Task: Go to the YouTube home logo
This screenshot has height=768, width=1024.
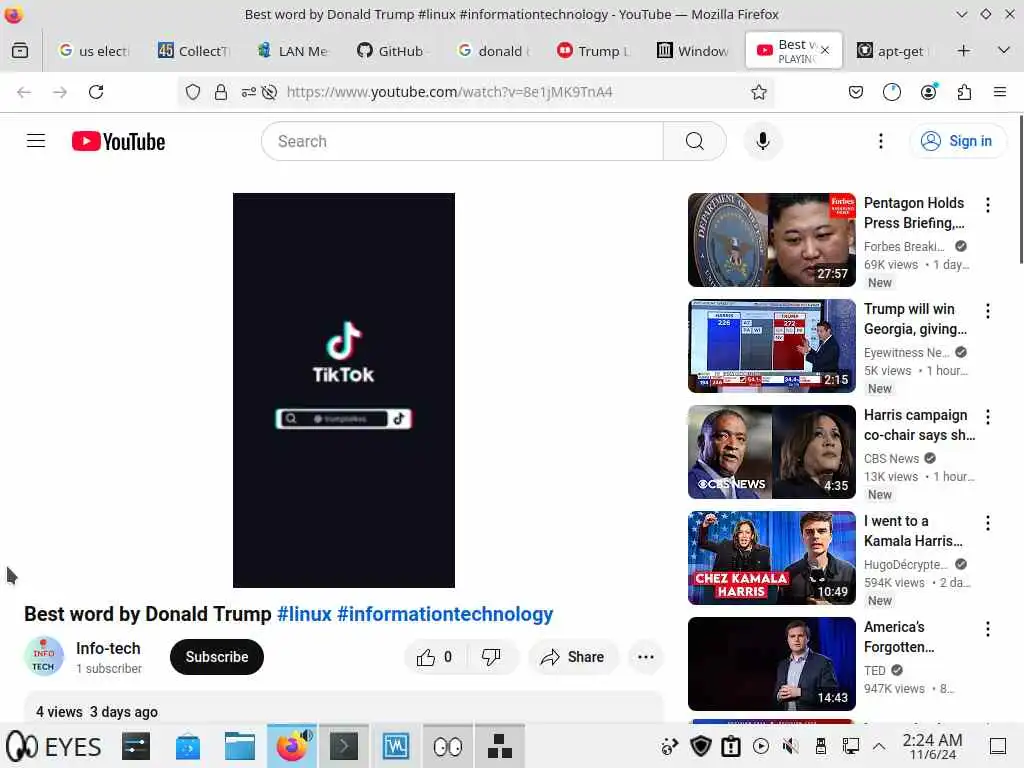Action: (118, 141)
